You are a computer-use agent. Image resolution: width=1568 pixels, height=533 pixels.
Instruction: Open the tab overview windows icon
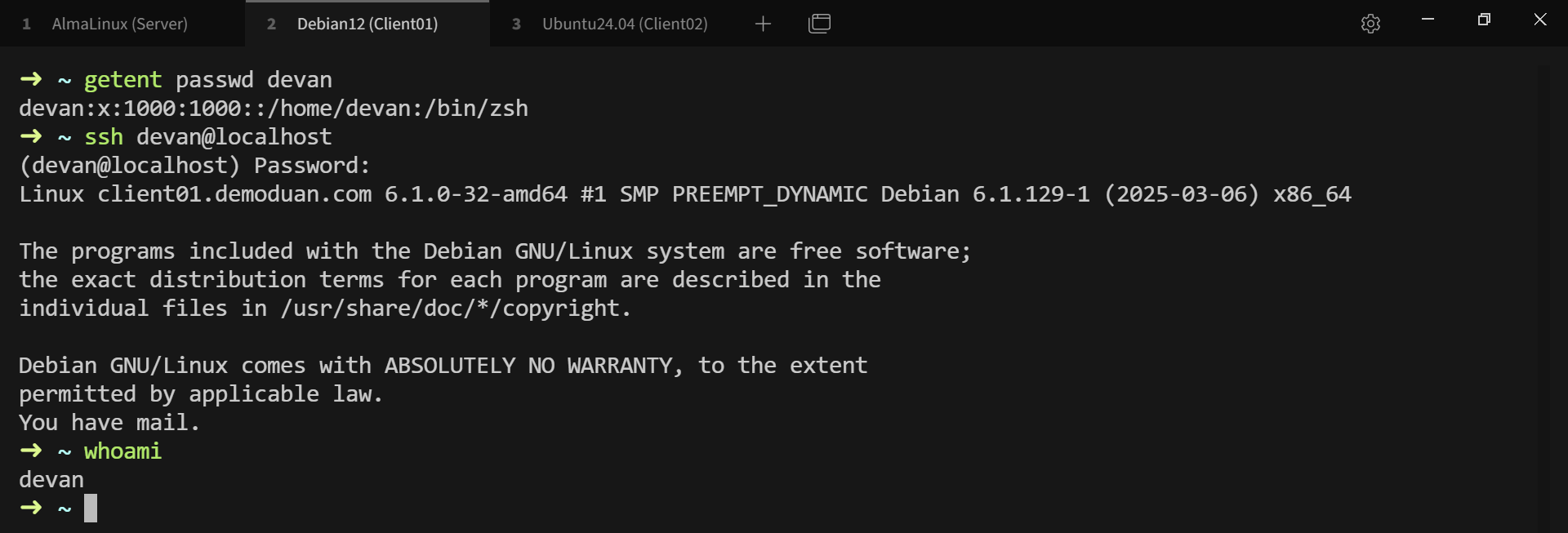[x=819, y=24]
